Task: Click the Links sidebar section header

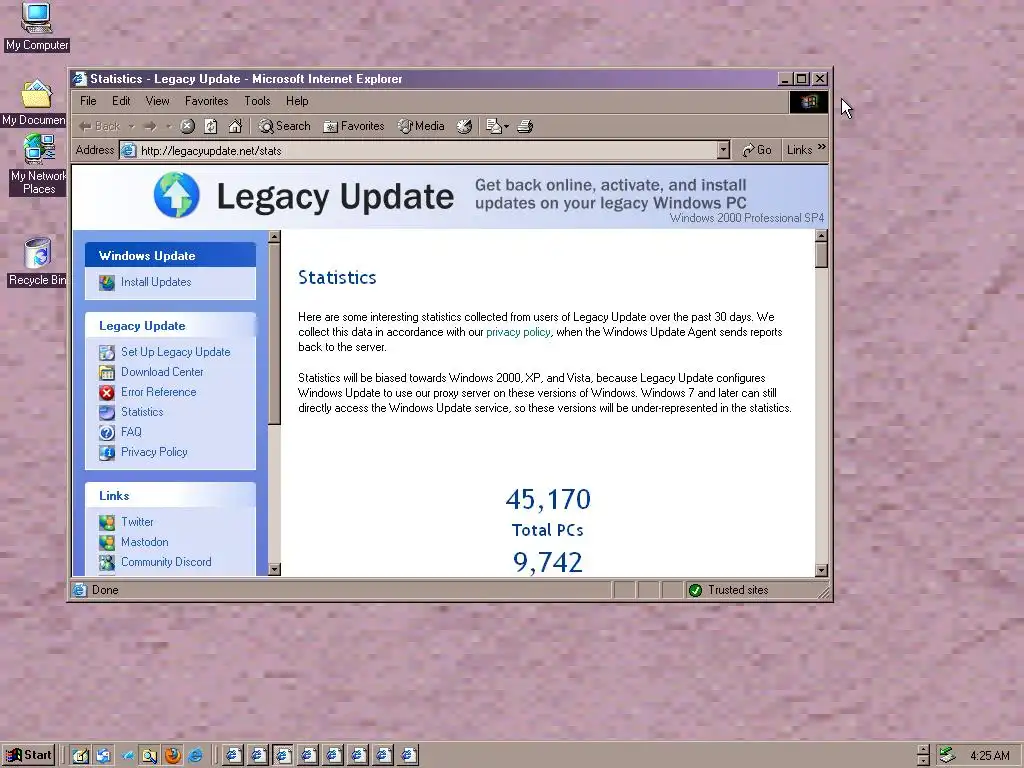Action: (170, 496)
